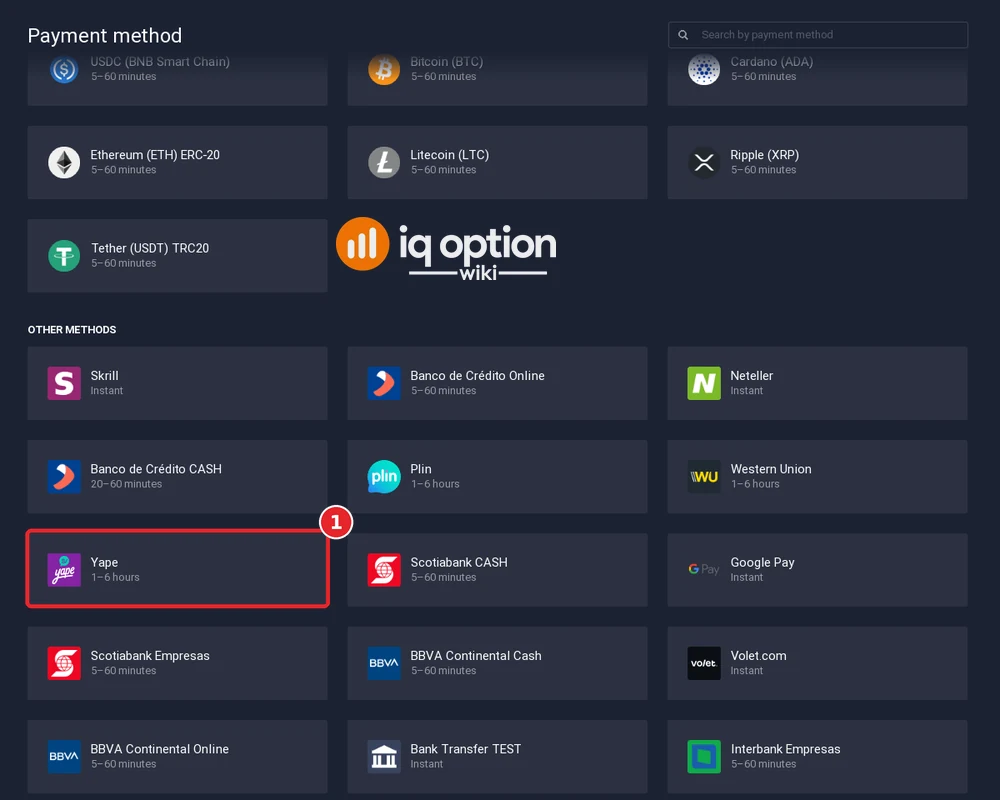Image resolution: width=1000 pixels, height=800 pixels.
Task: Select the Volet.com label
Action: (x=758, y=656)
